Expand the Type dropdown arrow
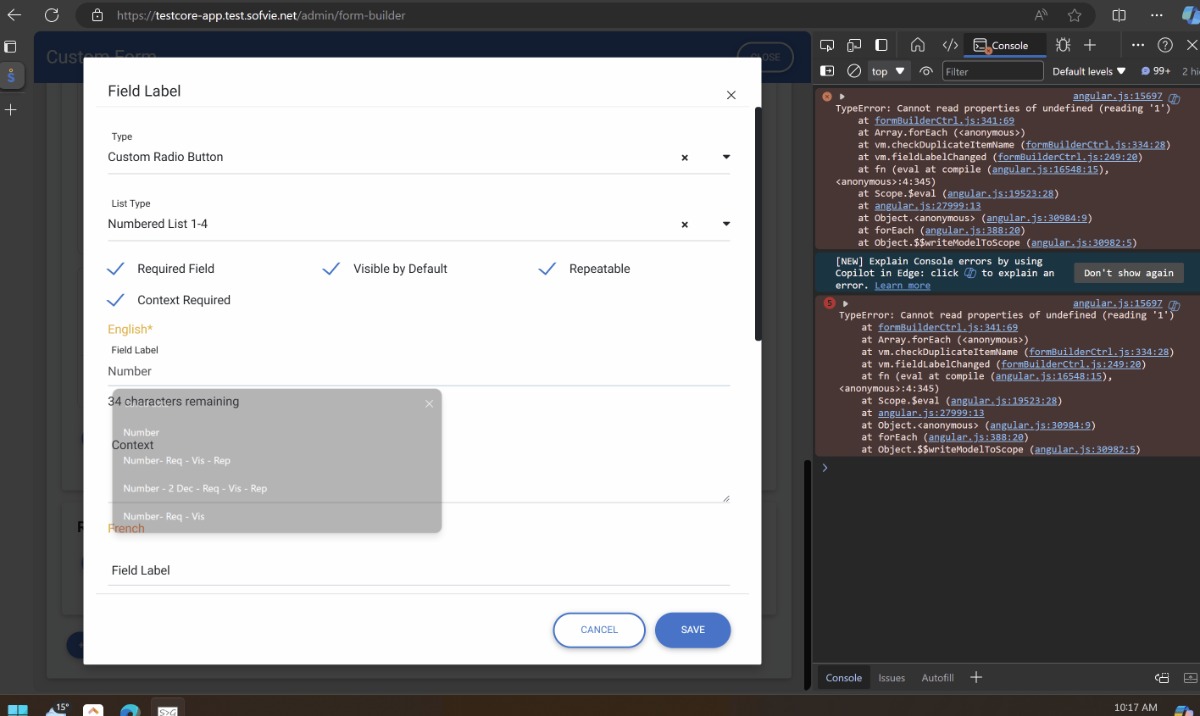Image resolution: width=1200 pixels, height=716 pixels. tap(726, 157)
